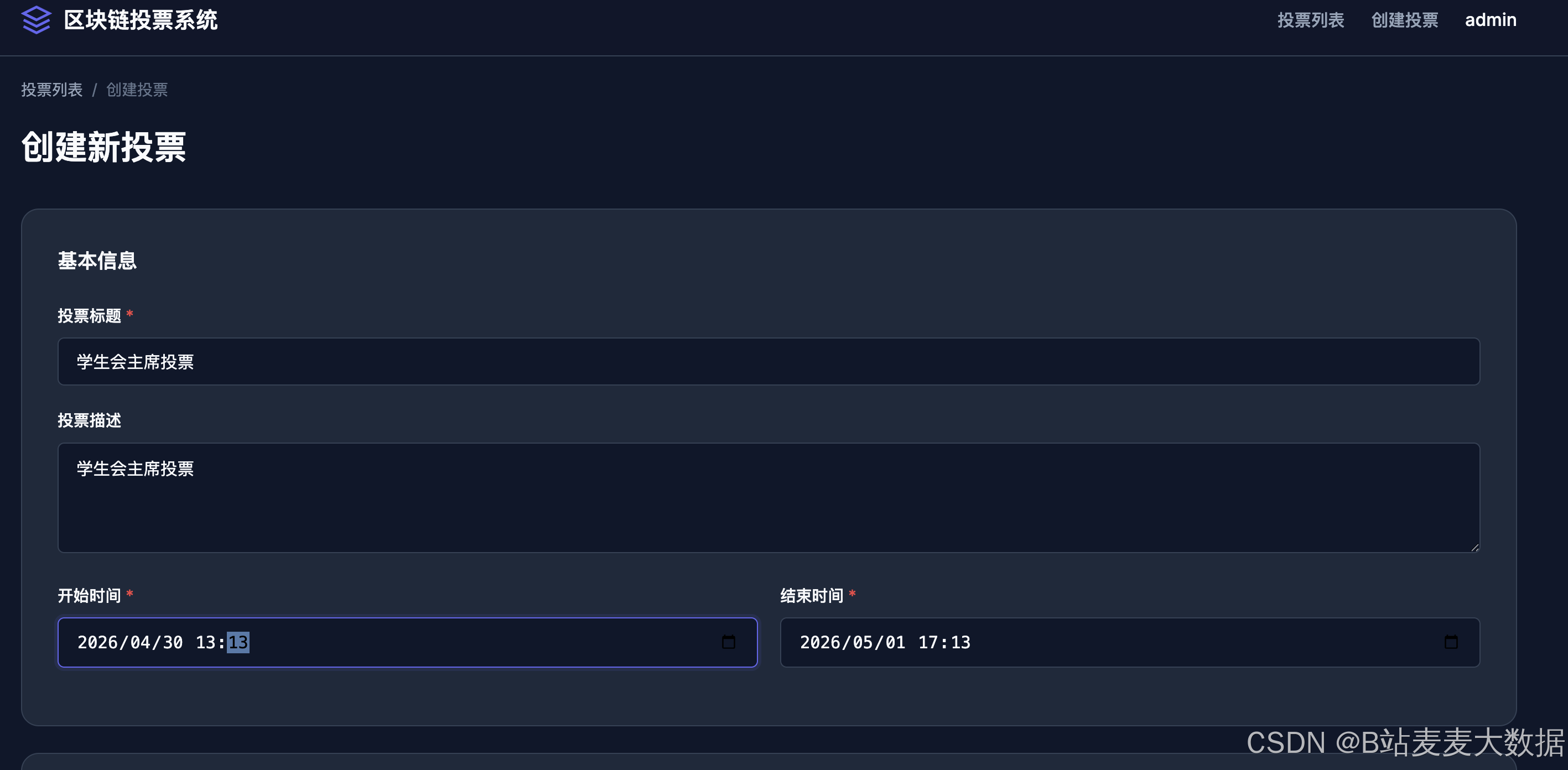The image size is (1568, 770).
Task: Click the admin user label
Action: click(x=1490, y=20)
